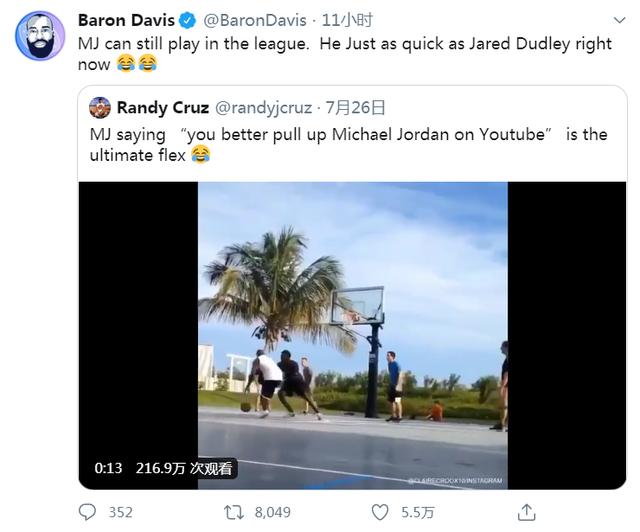This screenshot has height=532, width=640.
Task: Play the basketball court video
Action: coord(353,335)
